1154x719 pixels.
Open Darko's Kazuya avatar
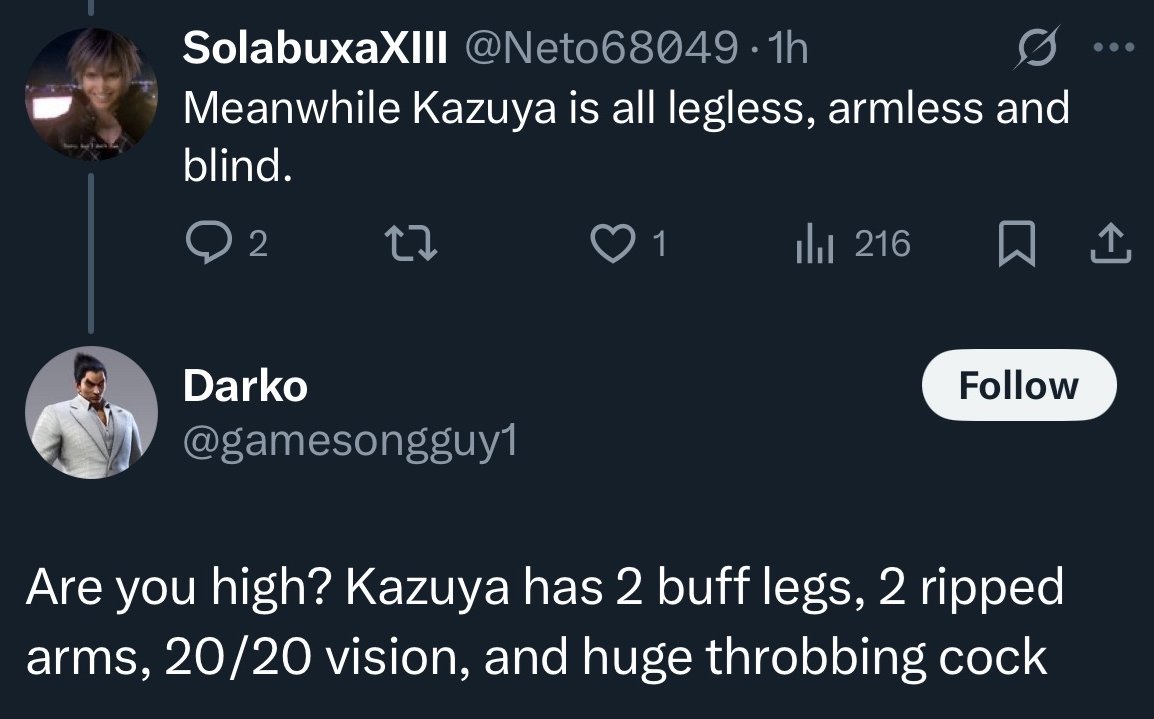pos(91,412)
